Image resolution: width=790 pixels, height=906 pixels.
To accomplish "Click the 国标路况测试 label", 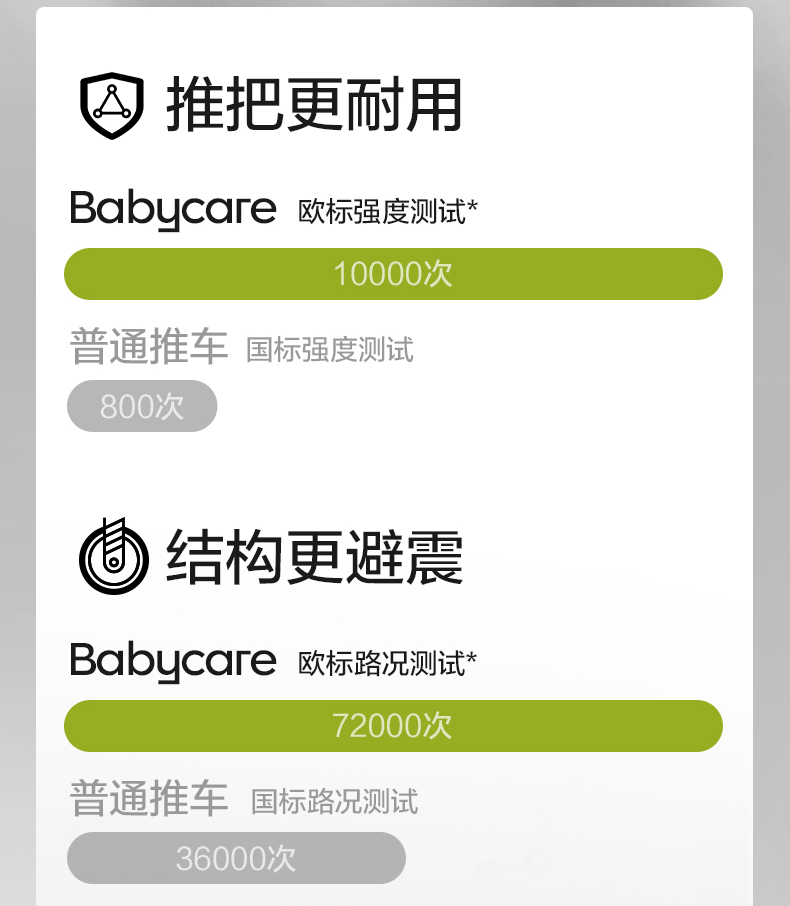I will pyautogui.click(x=335, y=802).
